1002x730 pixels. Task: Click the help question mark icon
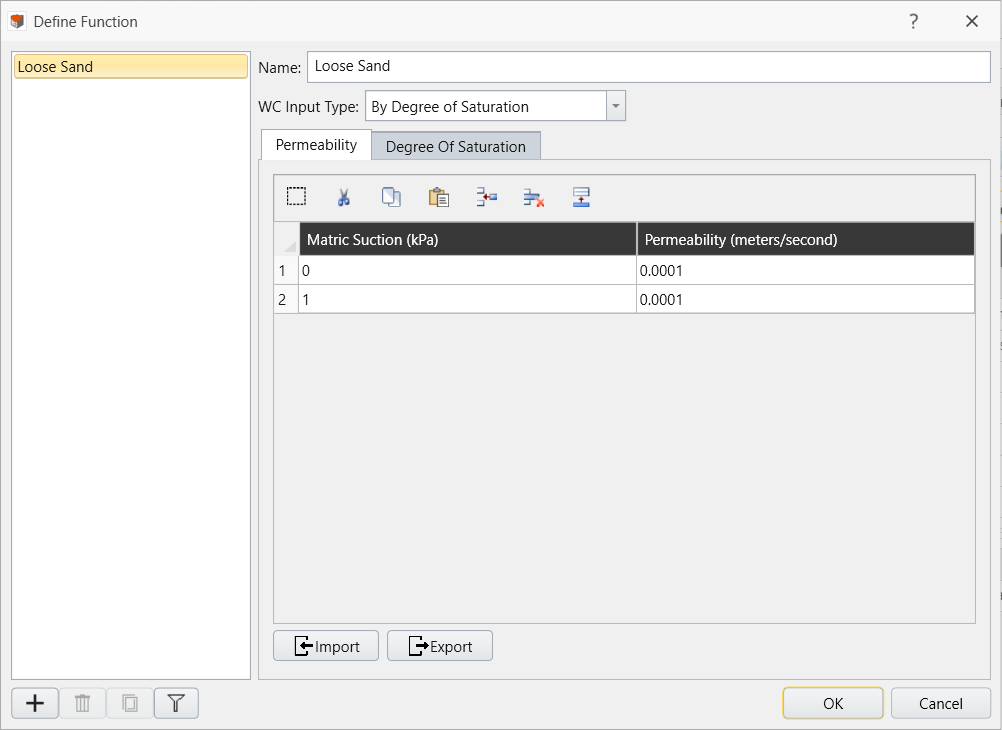(x=914, y=21)
